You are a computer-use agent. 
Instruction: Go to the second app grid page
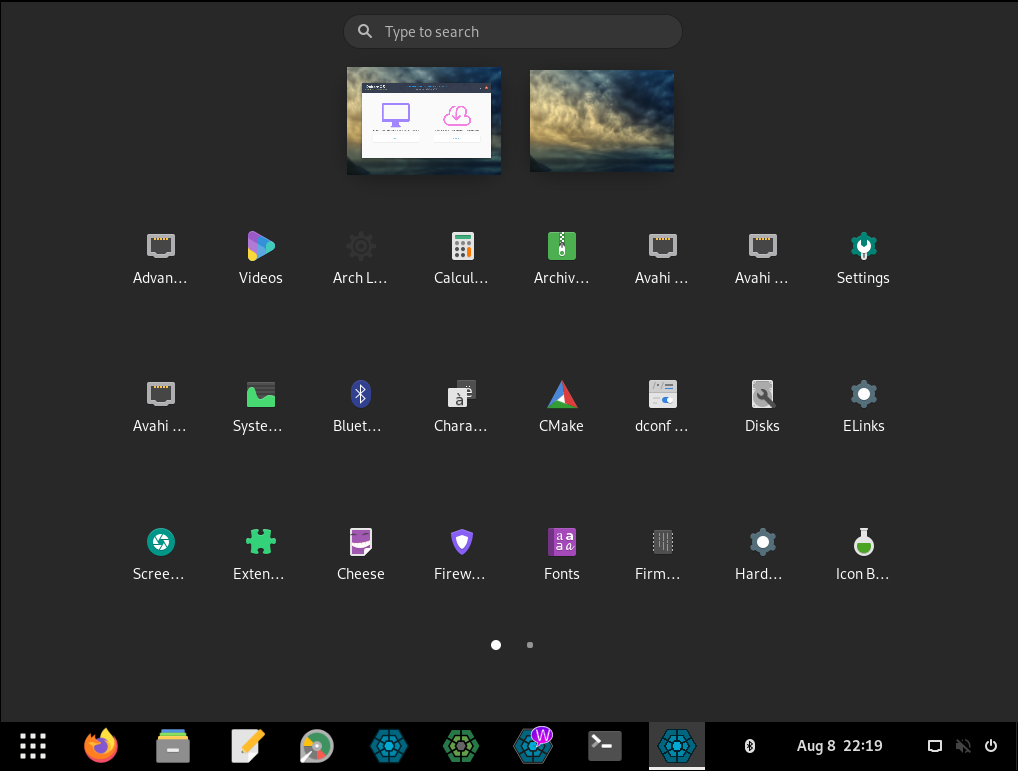(x=530, y=645)
